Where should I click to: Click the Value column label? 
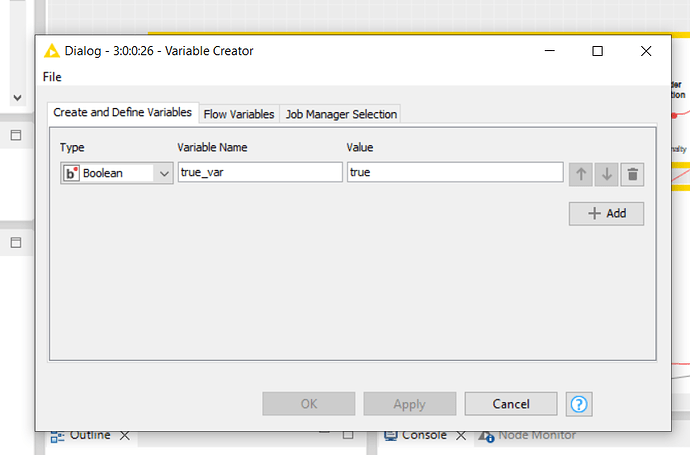(360, 147)
